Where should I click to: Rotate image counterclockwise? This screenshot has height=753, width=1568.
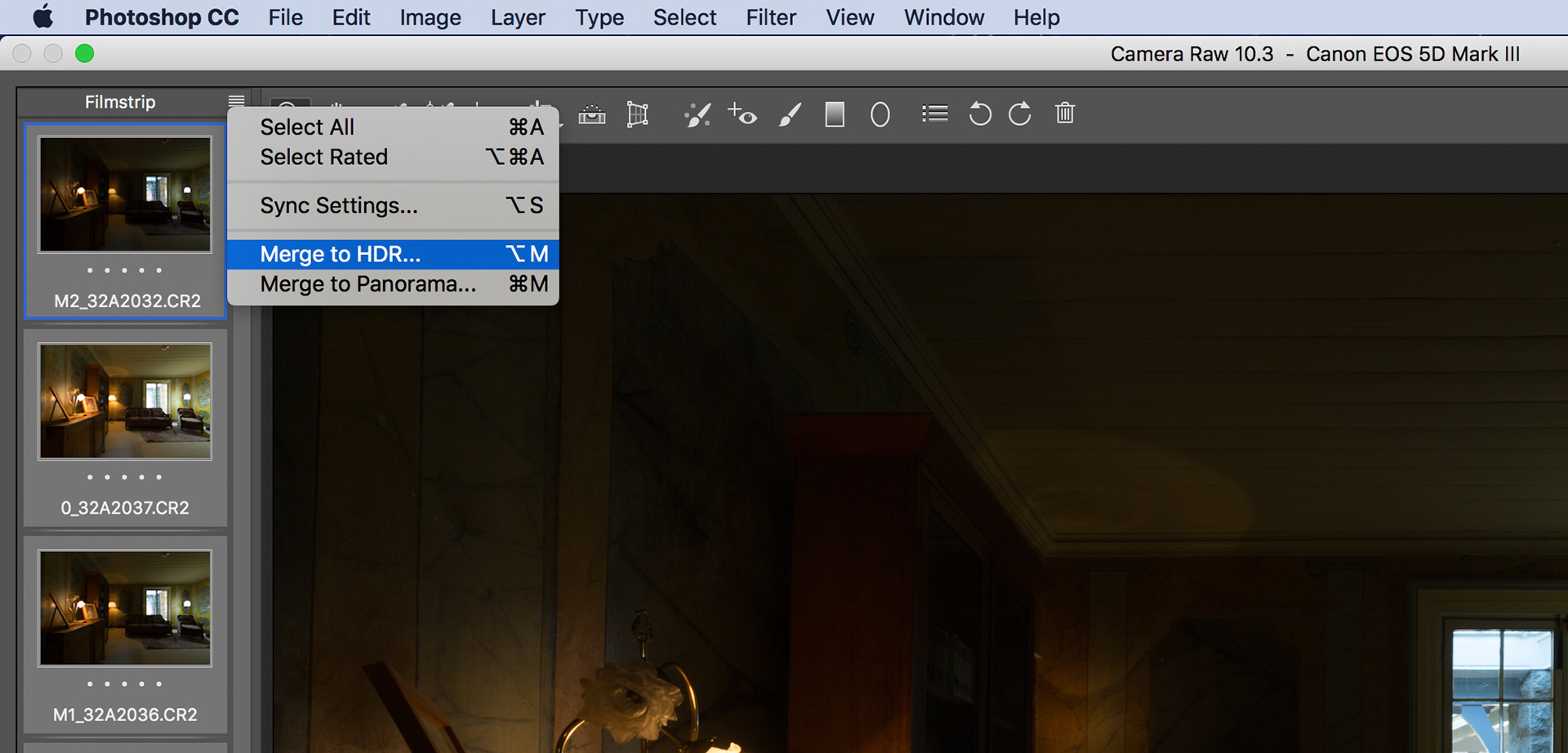[980, 114]
